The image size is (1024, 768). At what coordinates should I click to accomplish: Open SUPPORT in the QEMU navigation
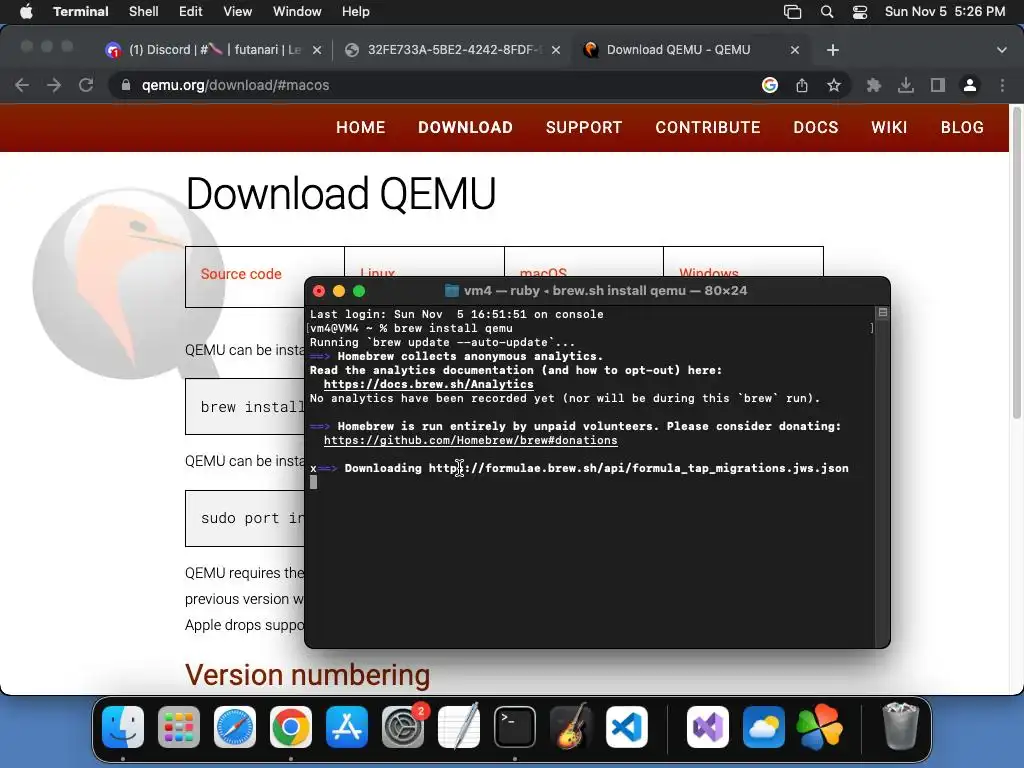584,127
